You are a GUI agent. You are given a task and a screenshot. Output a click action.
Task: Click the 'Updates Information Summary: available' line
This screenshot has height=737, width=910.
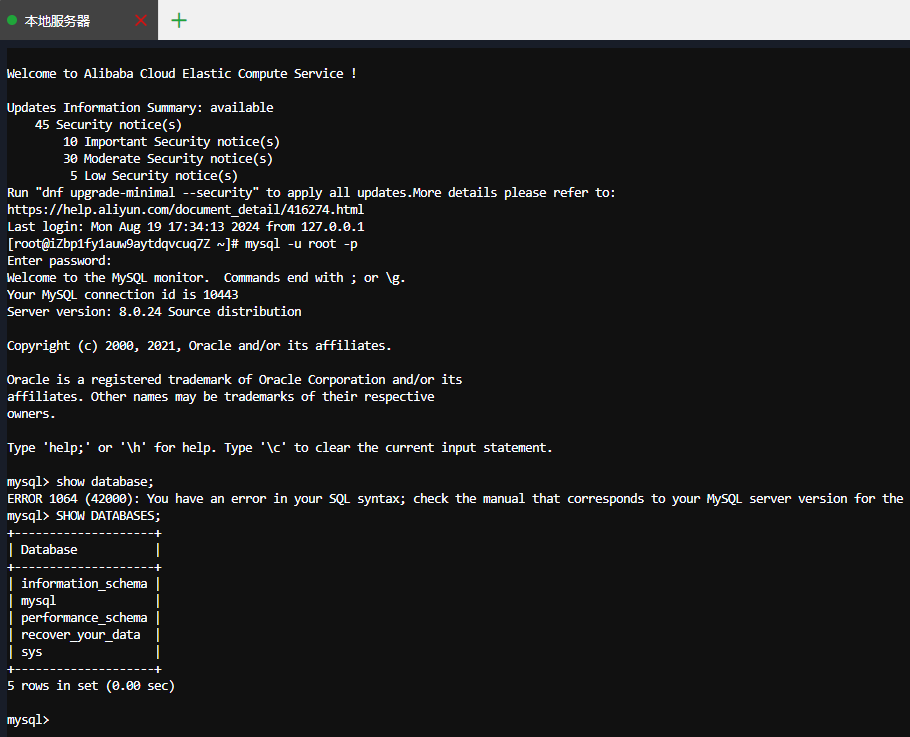coord(140,107)
